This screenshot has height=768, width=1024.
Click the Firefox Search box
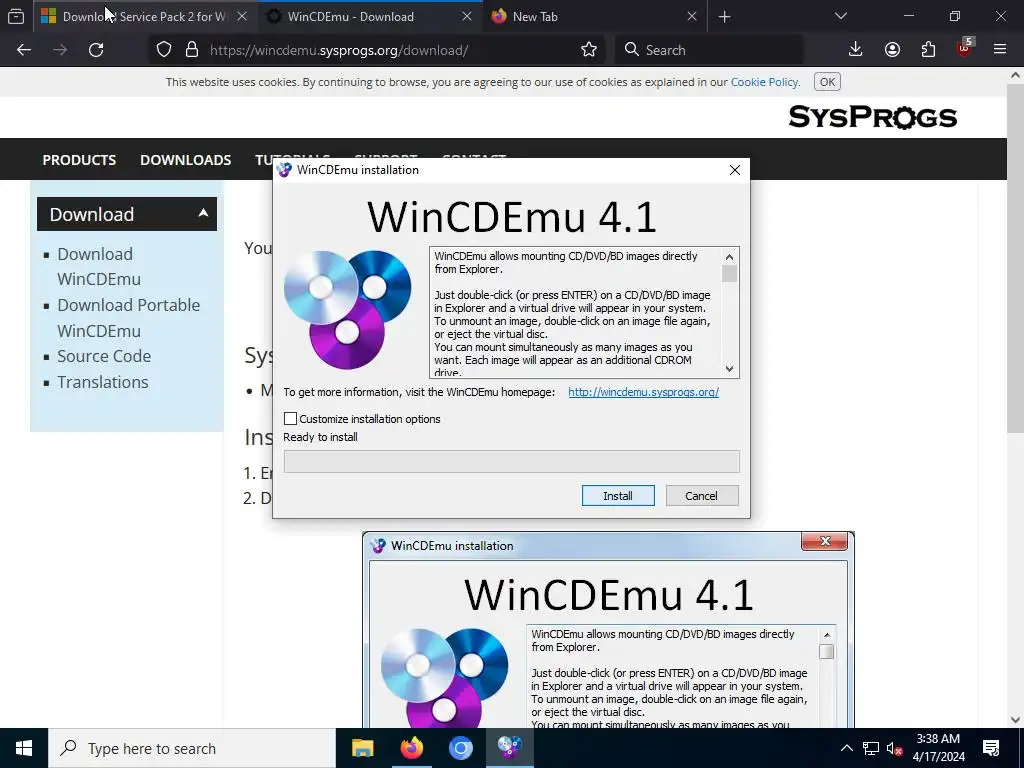tap(709, 50)
